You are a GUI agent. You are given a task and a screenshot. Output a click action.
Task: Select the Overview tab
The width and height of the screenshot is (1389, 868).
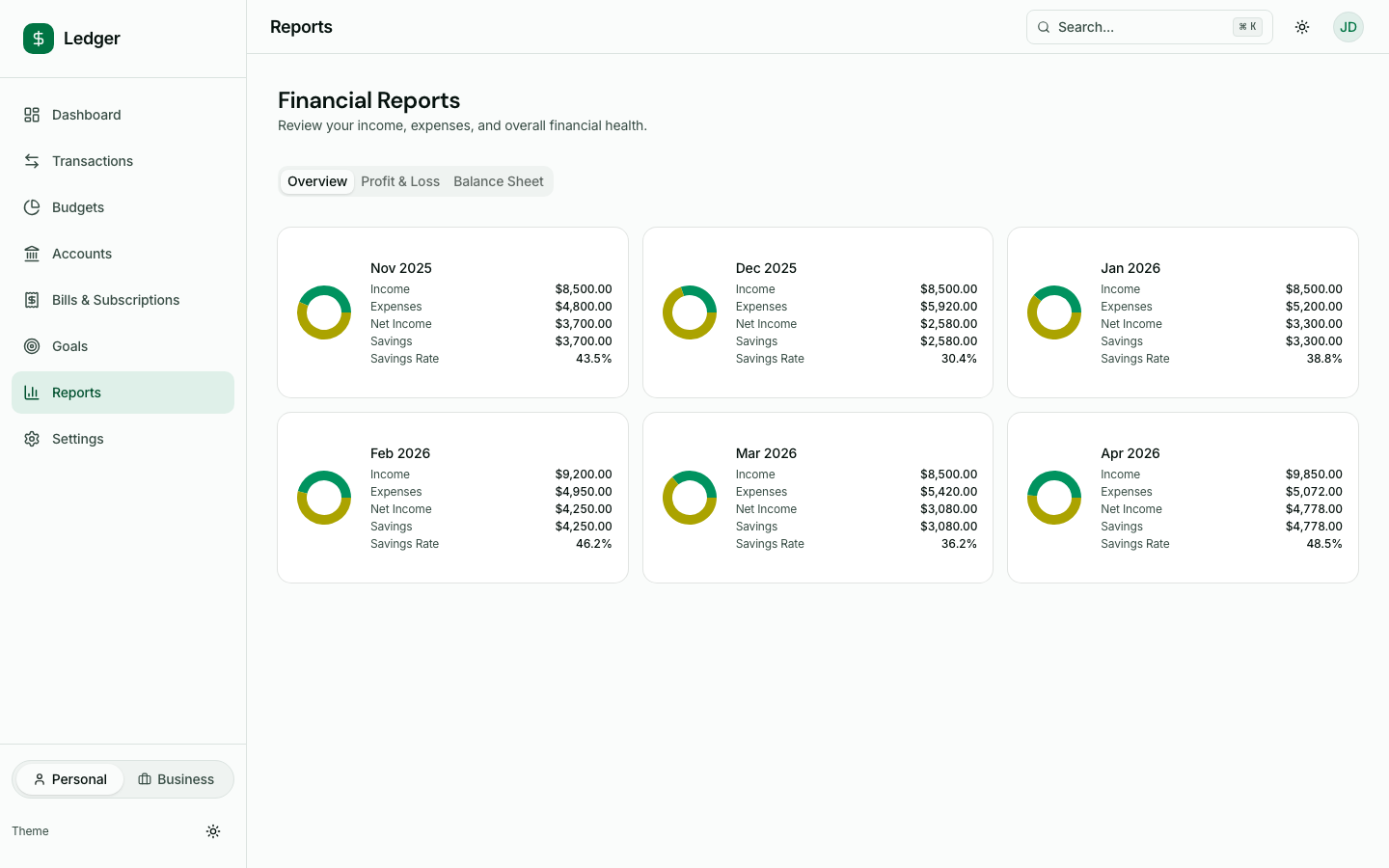point(317,181)
